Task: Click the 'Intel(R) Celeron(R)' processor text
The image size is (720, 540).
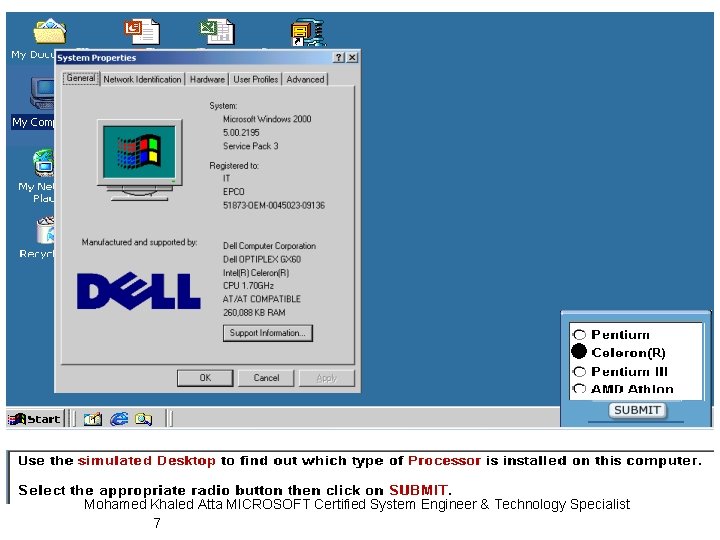Action: [x=256, y=273]
